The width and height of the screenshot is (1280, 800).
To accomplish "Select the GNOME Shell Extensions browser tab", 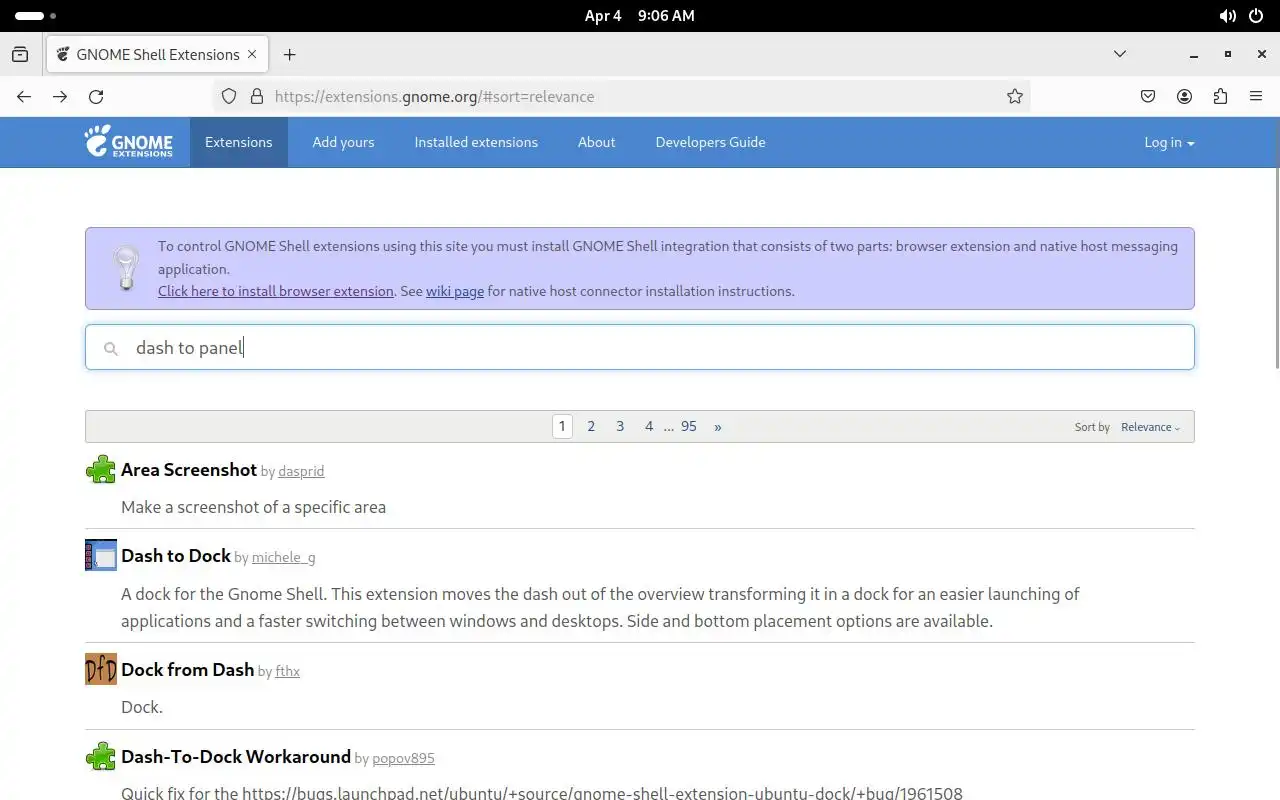I will (x=156, y=55).
